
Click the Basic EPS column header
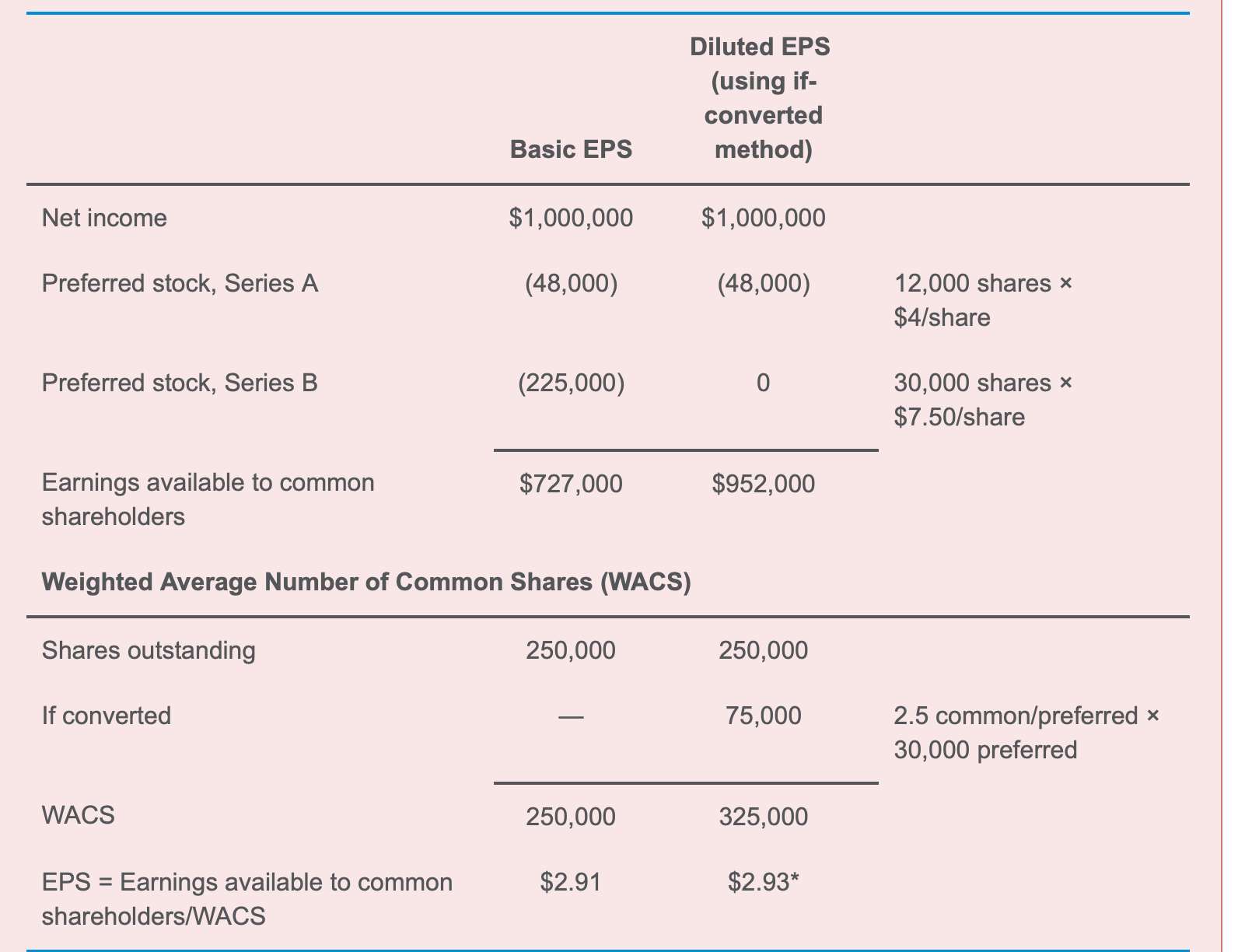pyautogui.click(x=571, y=149)
